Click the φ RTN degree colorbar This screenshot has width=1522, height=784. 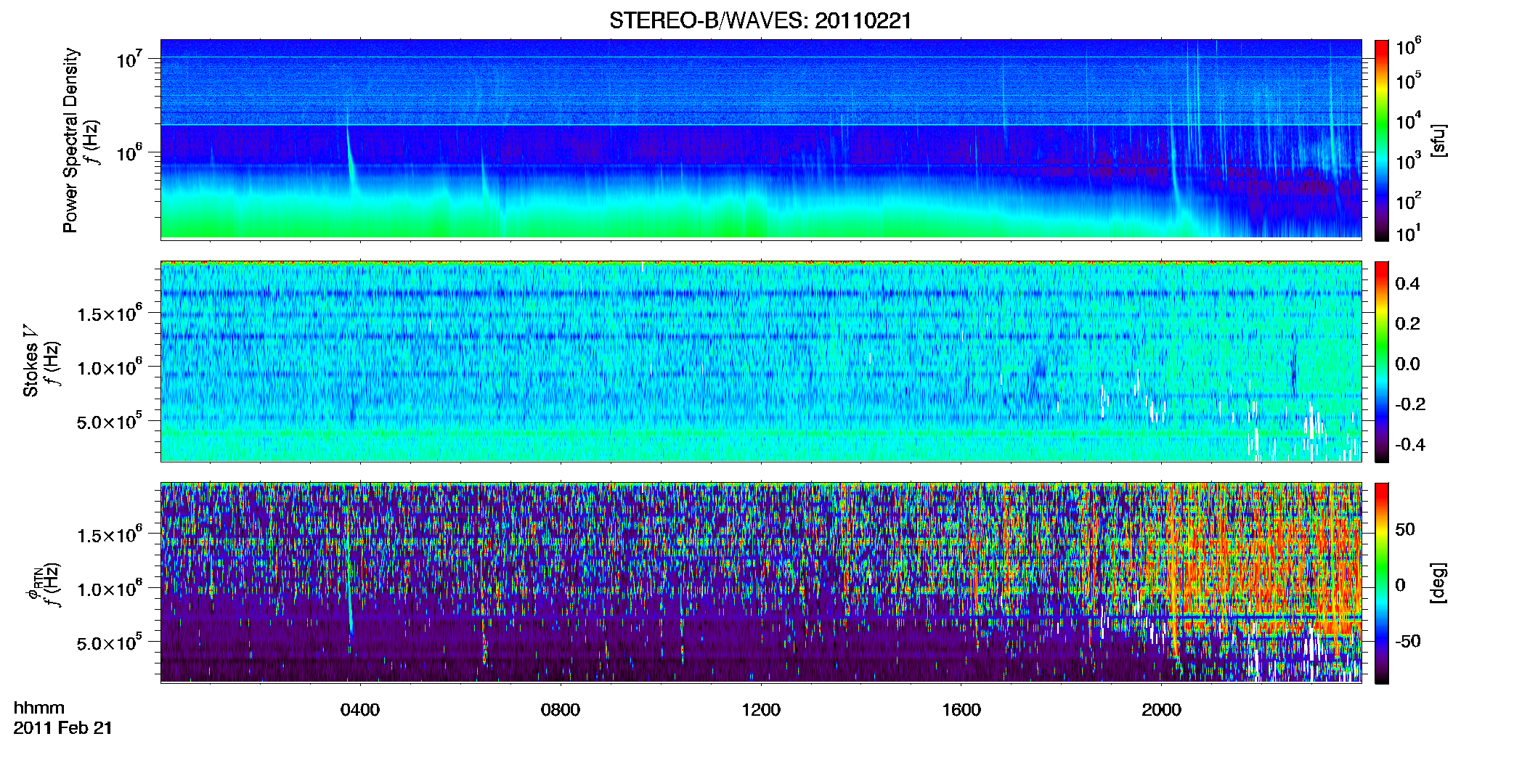[x=1382, y=583]
